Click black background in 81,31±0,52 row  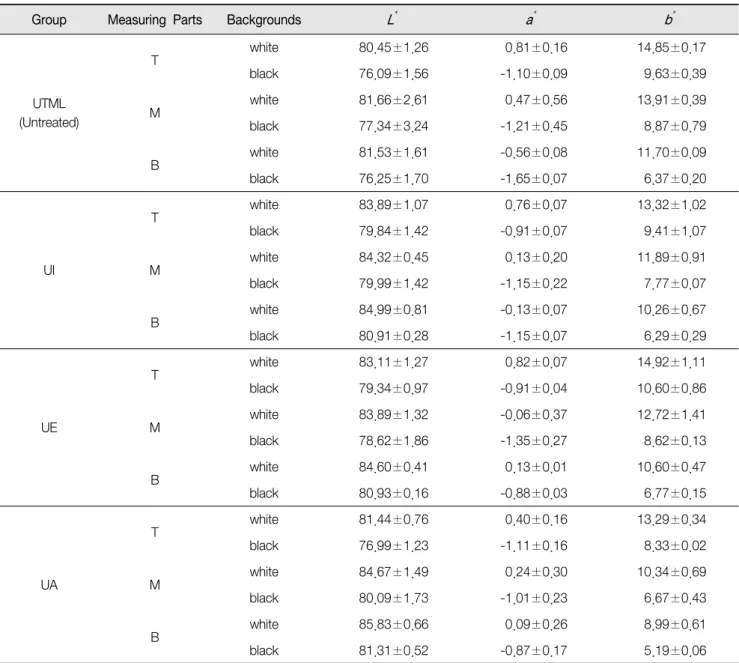point(264,651)
